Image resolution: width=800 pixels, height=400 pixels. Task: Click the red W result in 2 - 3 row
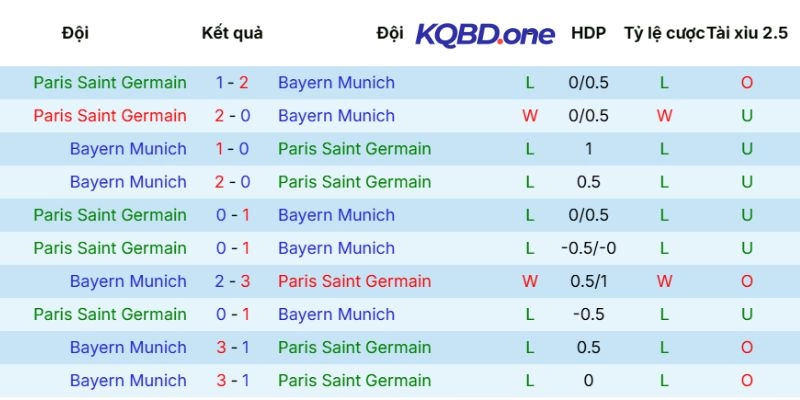point(530,281)
